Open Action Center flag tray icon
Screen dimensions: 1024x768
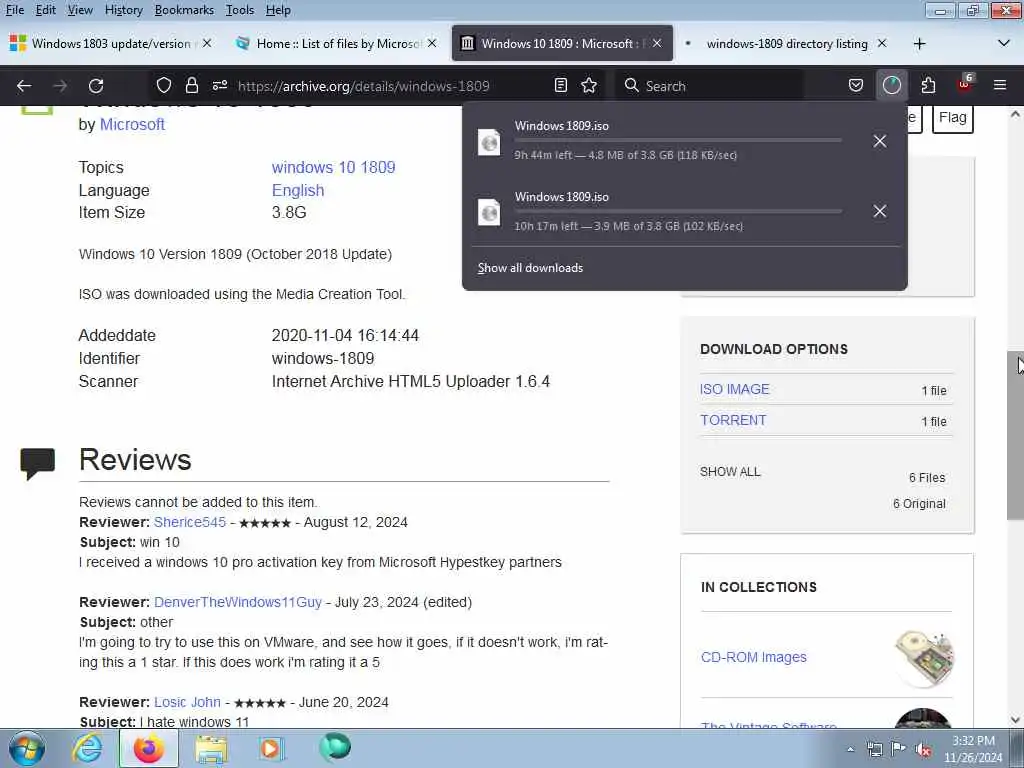[899, 749]
